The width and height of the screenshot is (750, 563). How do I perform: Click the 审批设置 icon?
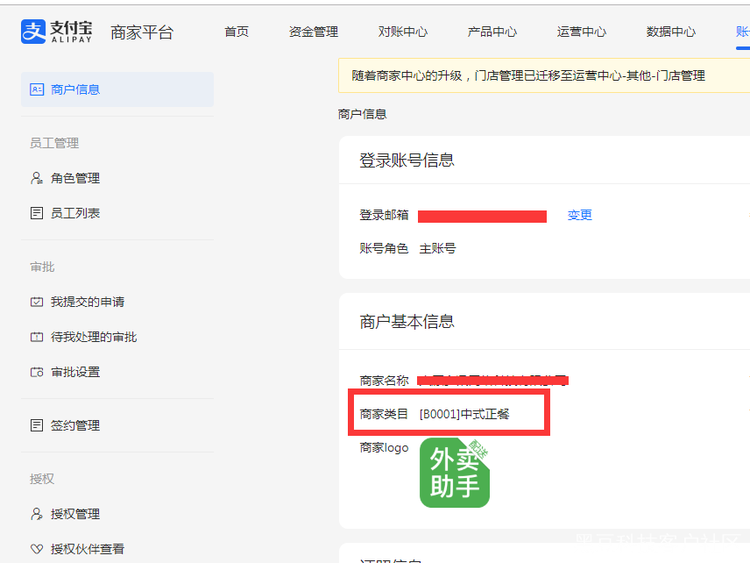pos(36,372)
